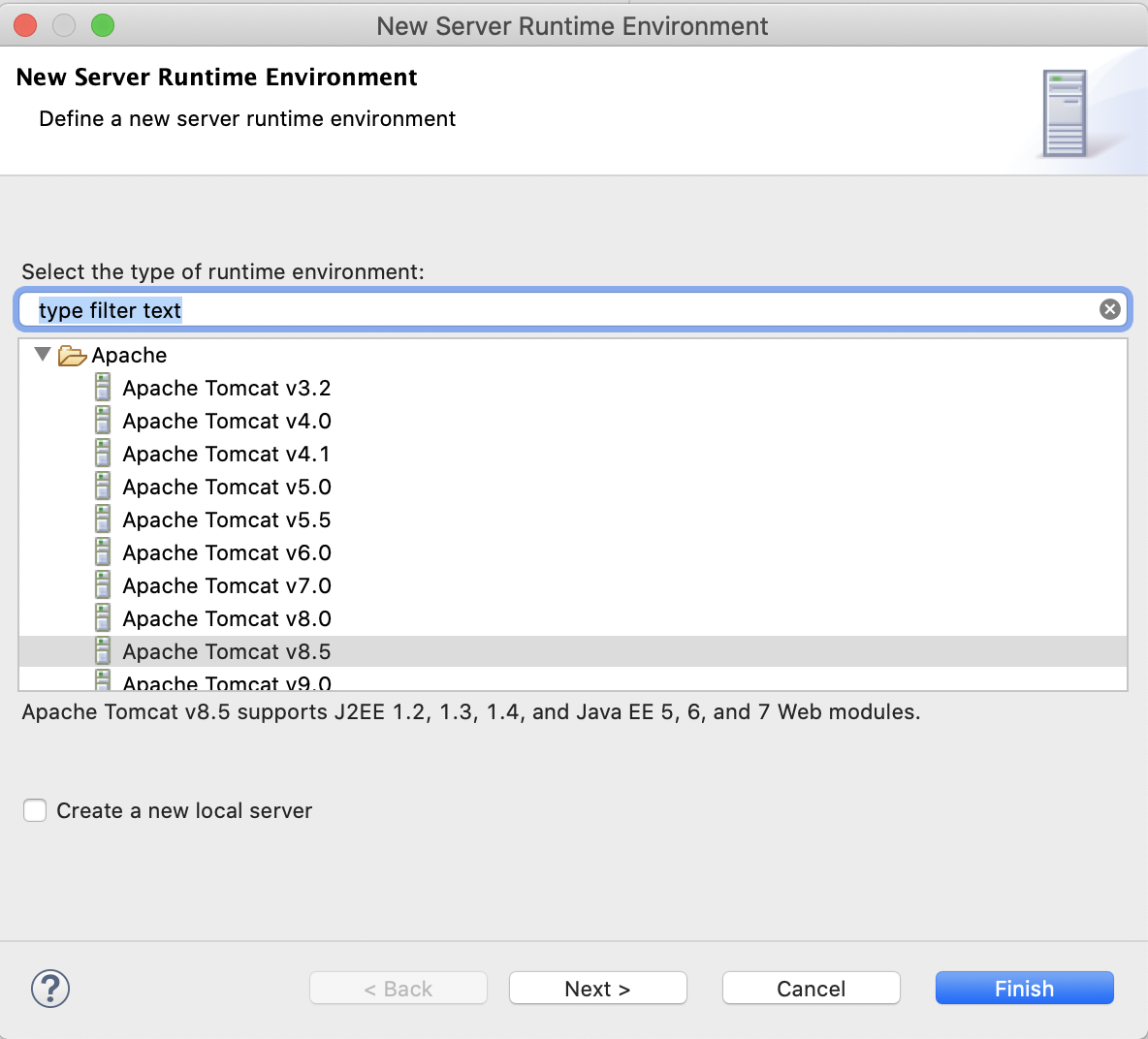Clear the filter text with the X icon
This screenshot has height=1039, width=1148.
coord(1109,309)
